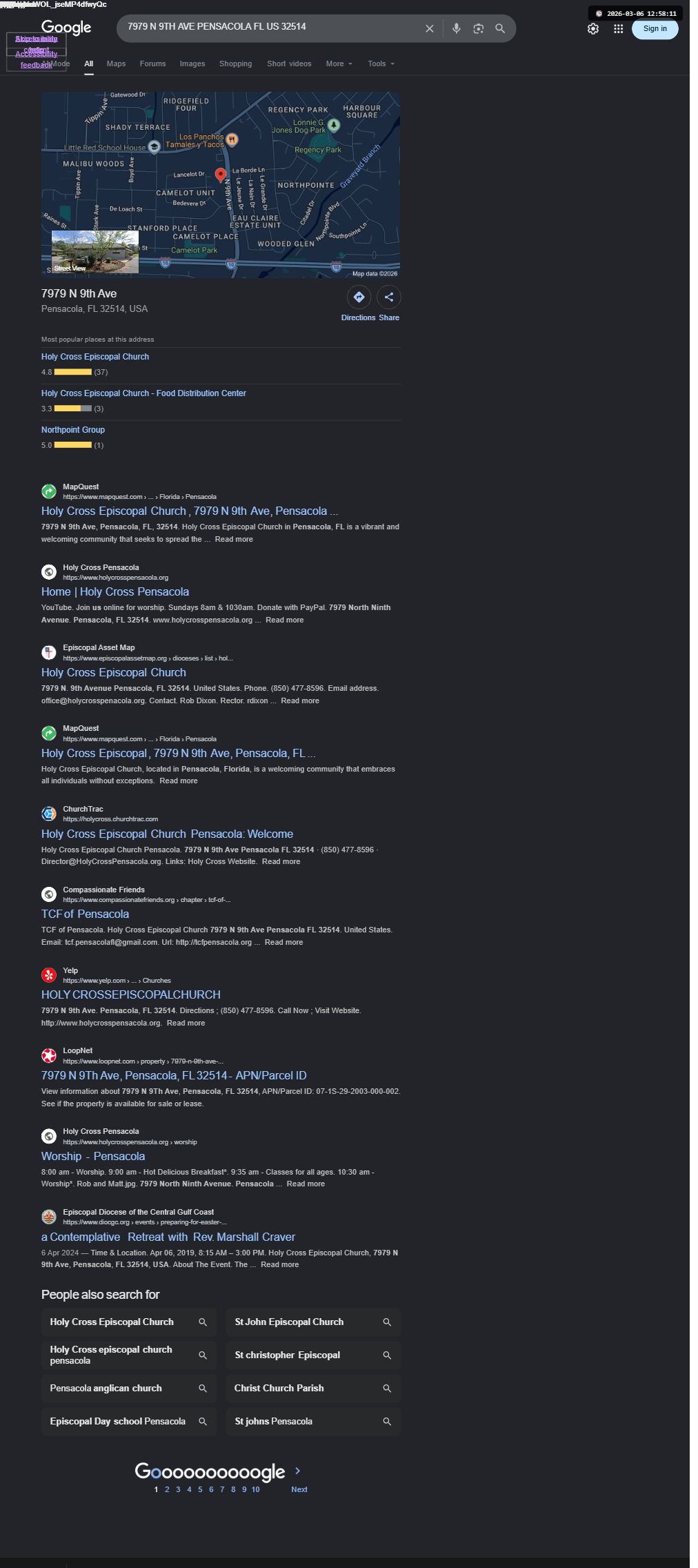Click the magnifying glass search icon
The image size is (698, 1568).
pyautogui.click(x=500, y=29)
